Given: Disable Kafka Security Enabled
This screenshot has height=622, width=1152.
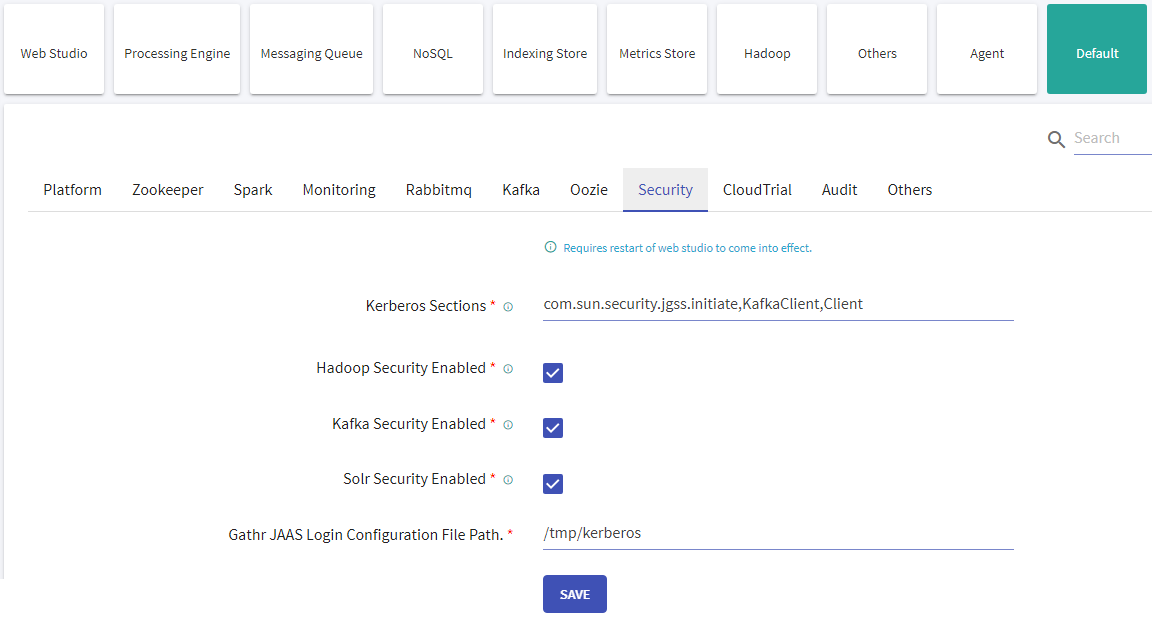Looking at the screenshot, I should pyautogui.click(x=553, y=428).
